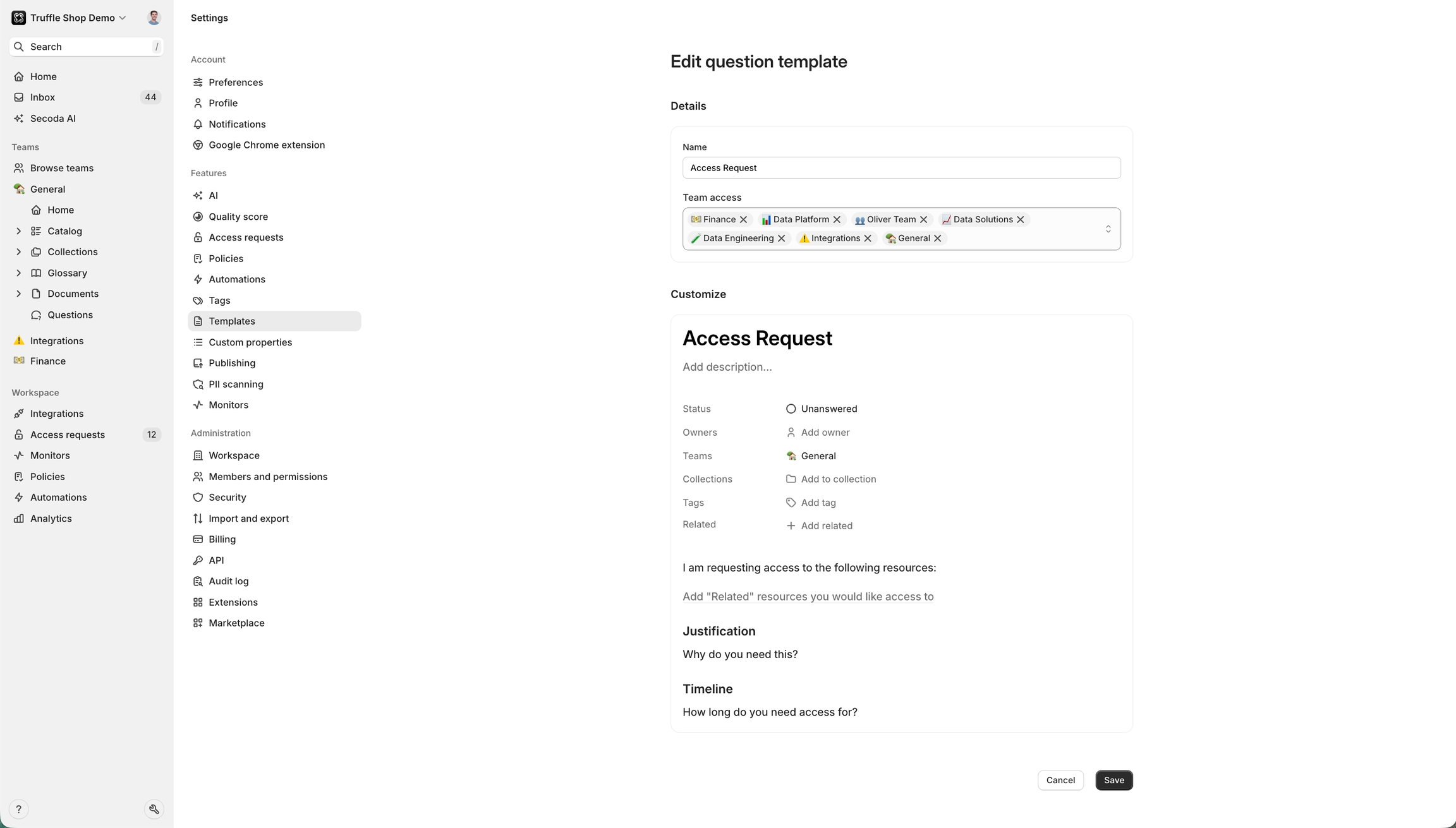Open Custom properties settings page
The image size is (1456, 828).
[x=250, y=342]
